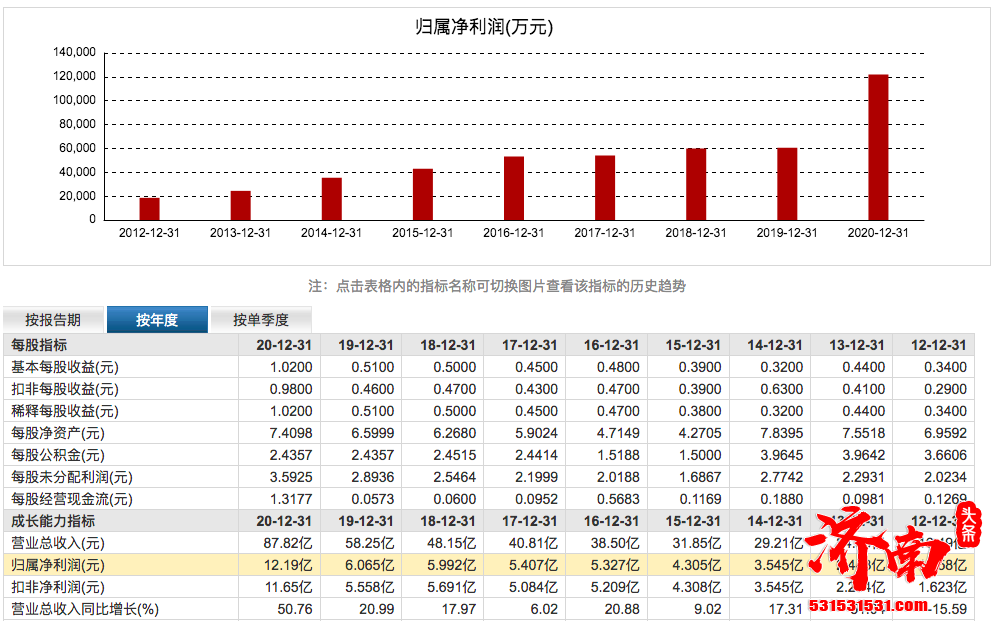Select the 按年度 tab

point(157,318)
